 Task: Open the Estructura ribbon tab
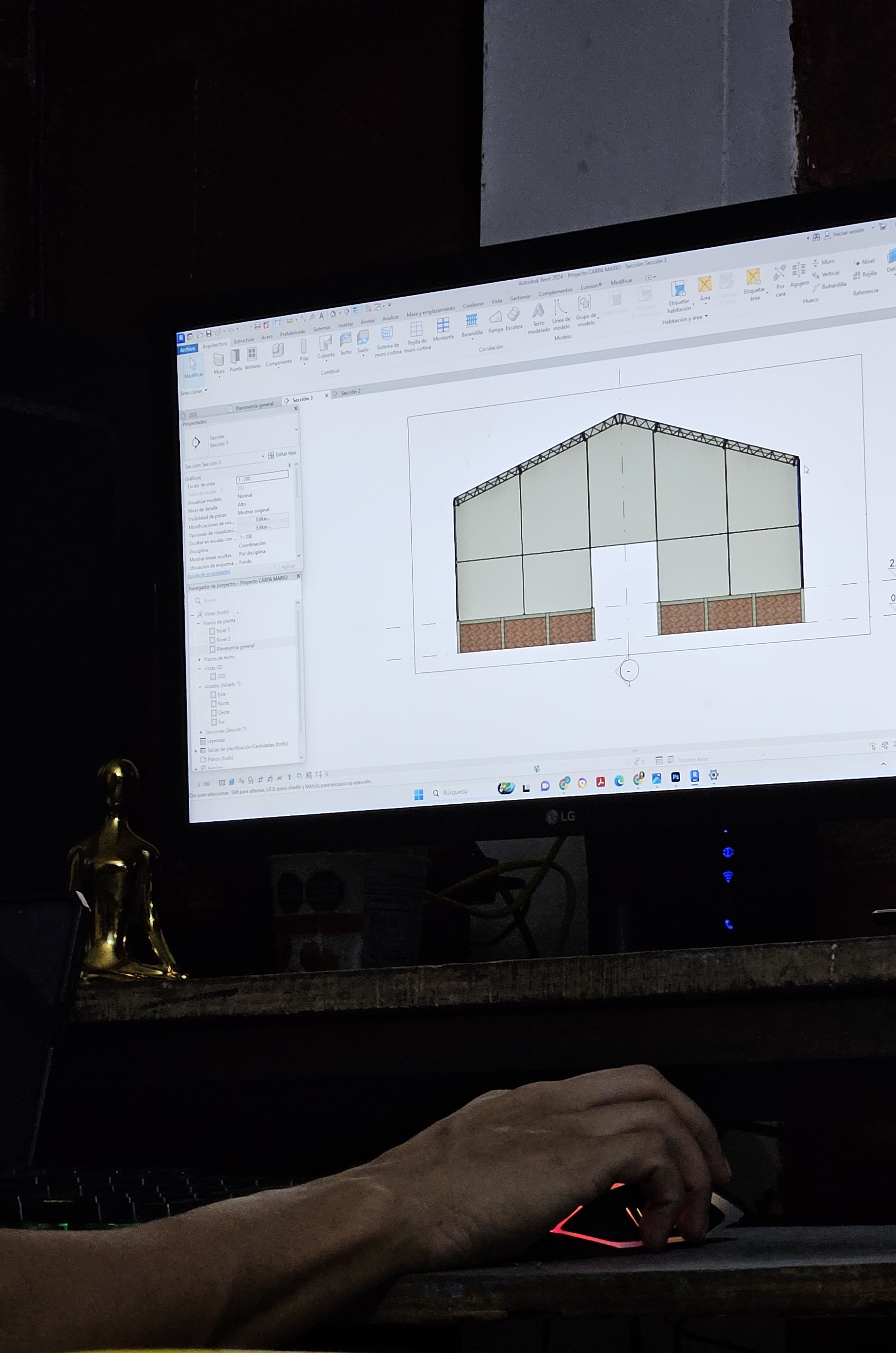click(x=243, y=340)
